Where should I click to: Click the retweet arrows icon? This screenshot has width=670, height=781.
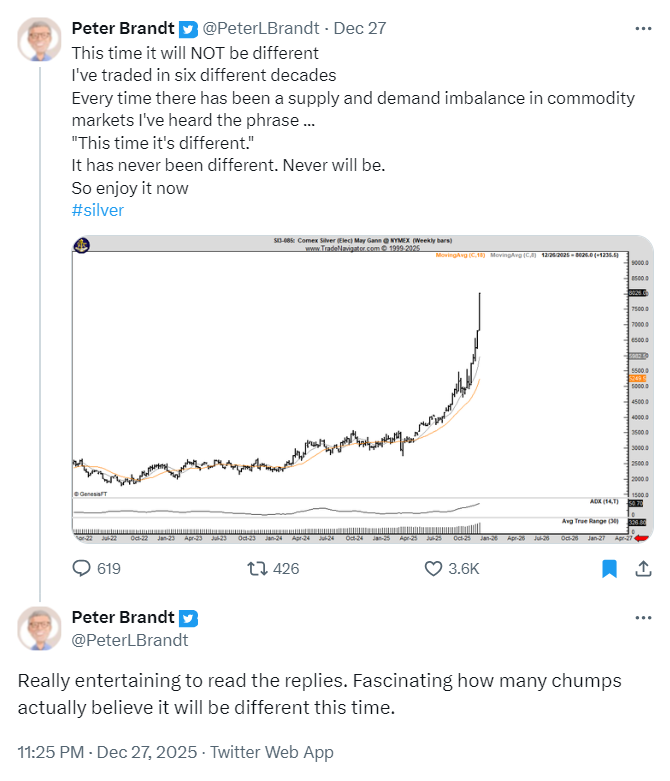click(255, 569)
